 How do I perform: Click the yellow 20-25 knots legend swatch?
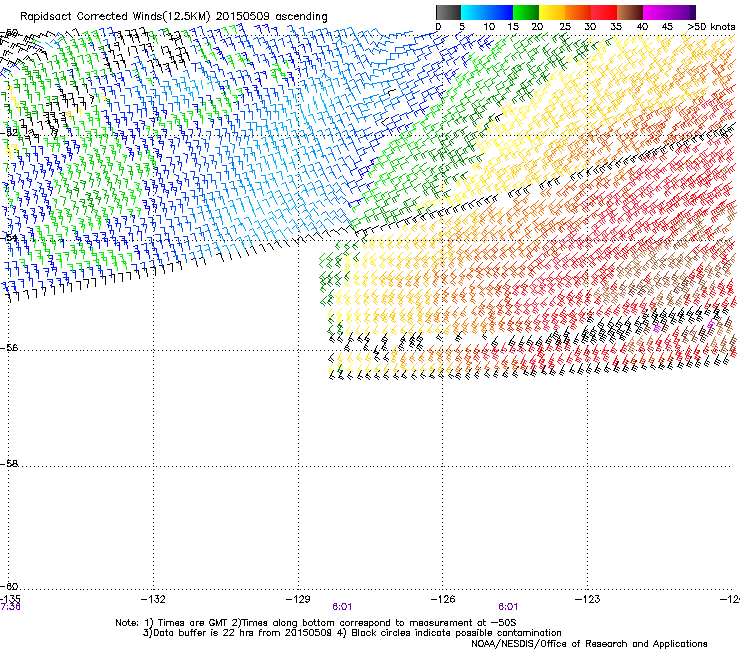click(552, 12)
